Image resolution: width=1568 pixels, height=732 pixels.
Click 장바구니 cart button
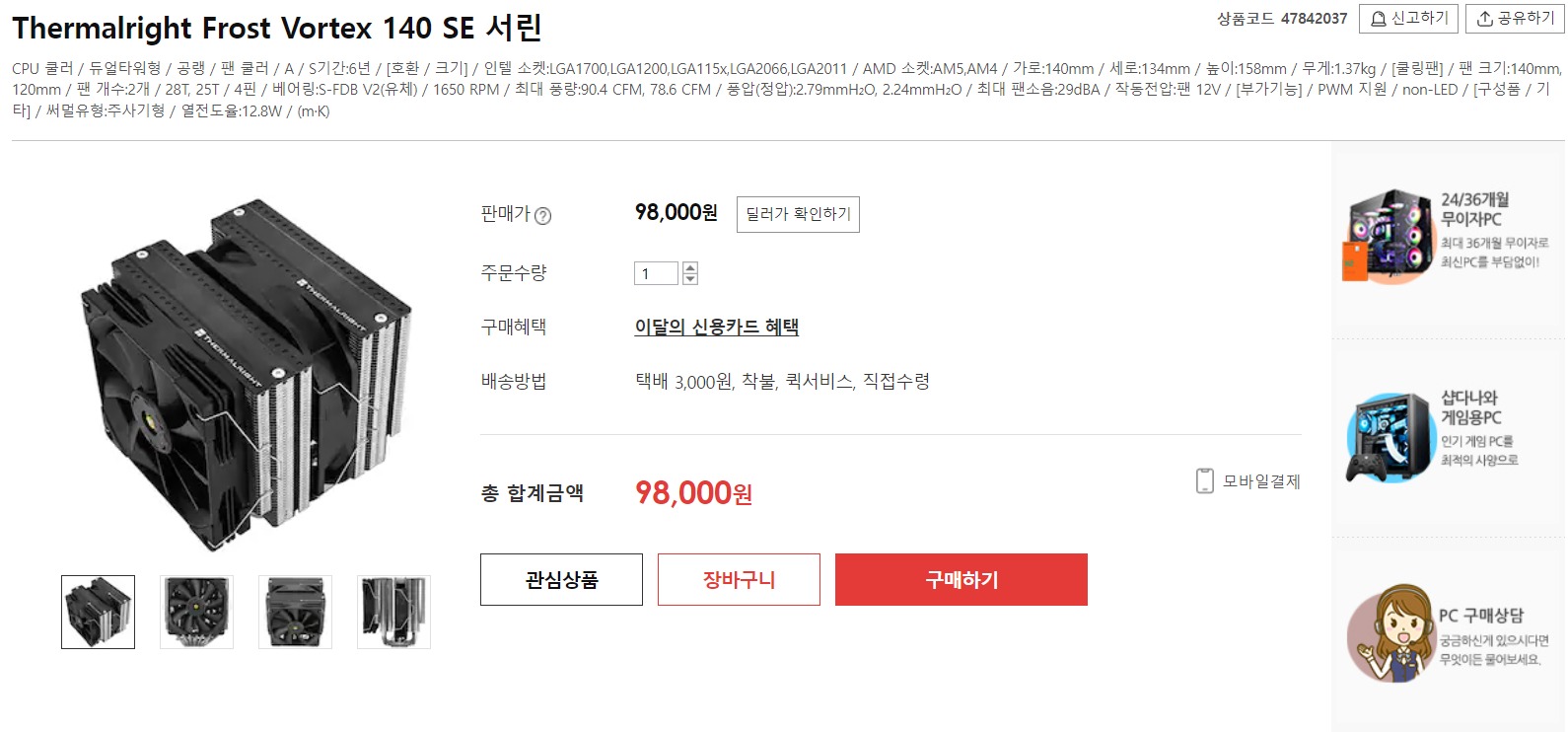739,579
